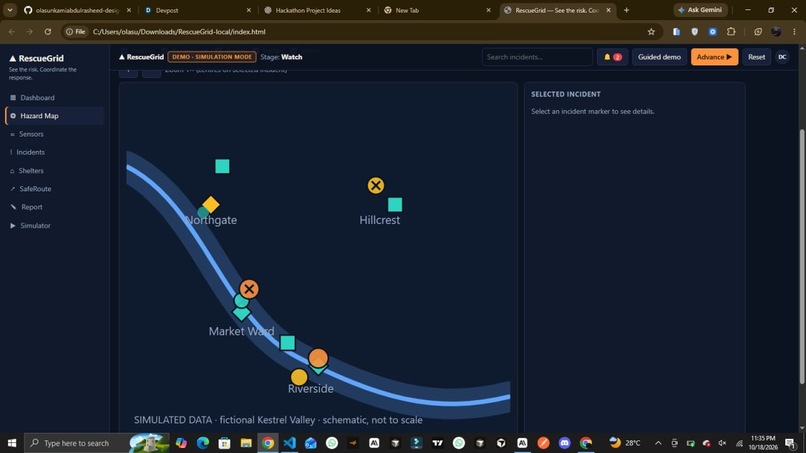Open the Ask Gemini button

click(701, 10)
